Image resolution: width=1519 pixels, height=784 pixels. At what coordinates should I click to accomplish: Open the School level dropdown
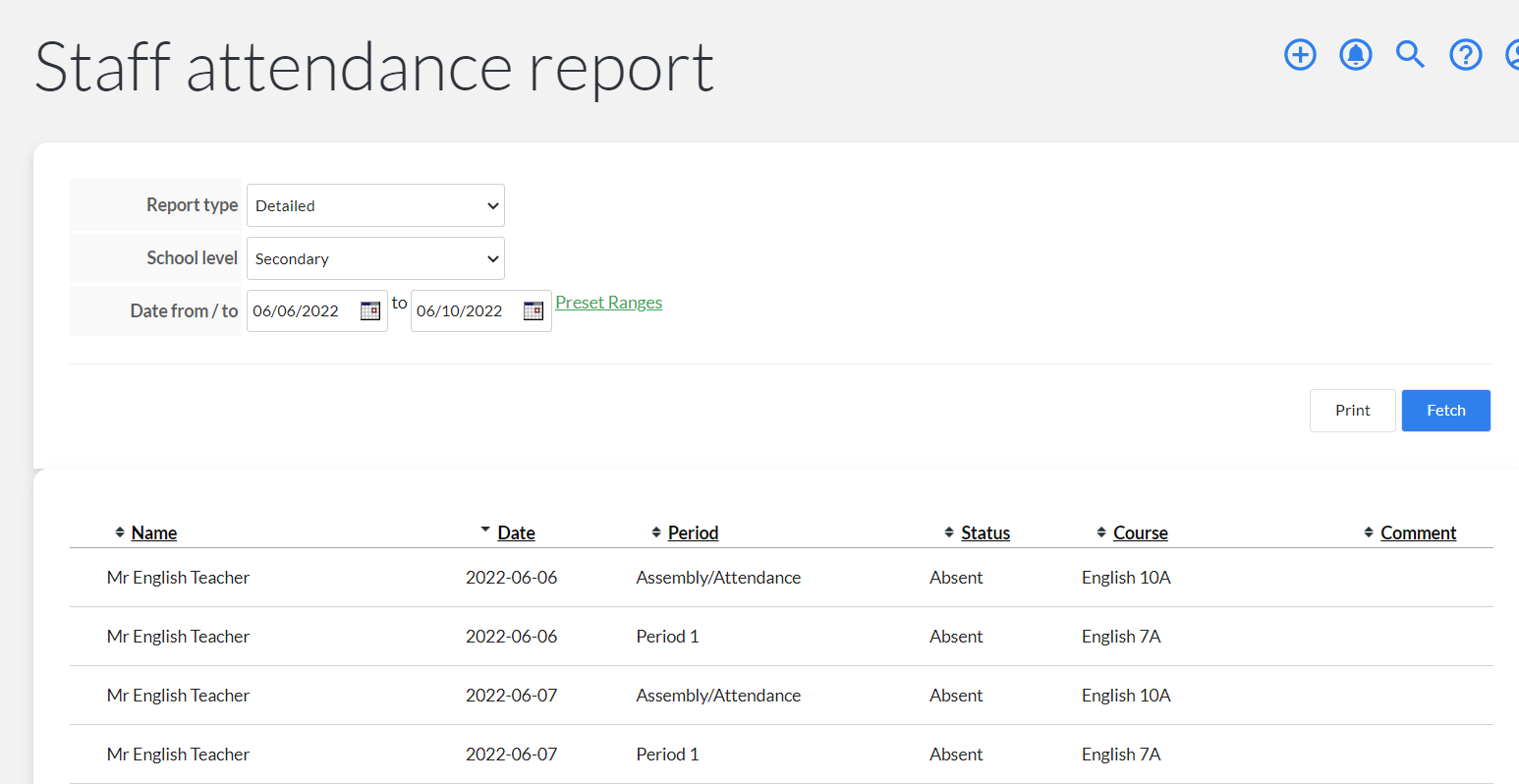(375, 258)
